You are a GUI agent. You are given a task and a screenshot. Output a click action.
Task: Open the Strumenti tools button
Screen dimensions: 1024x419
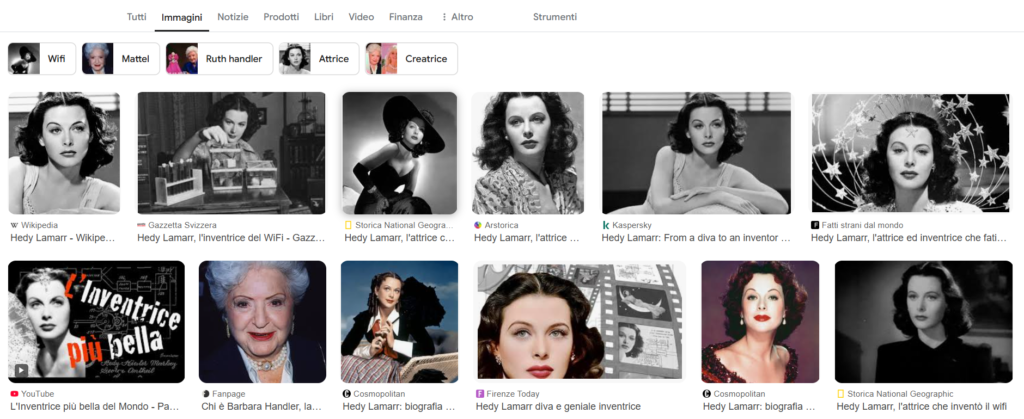coord(555,17)
